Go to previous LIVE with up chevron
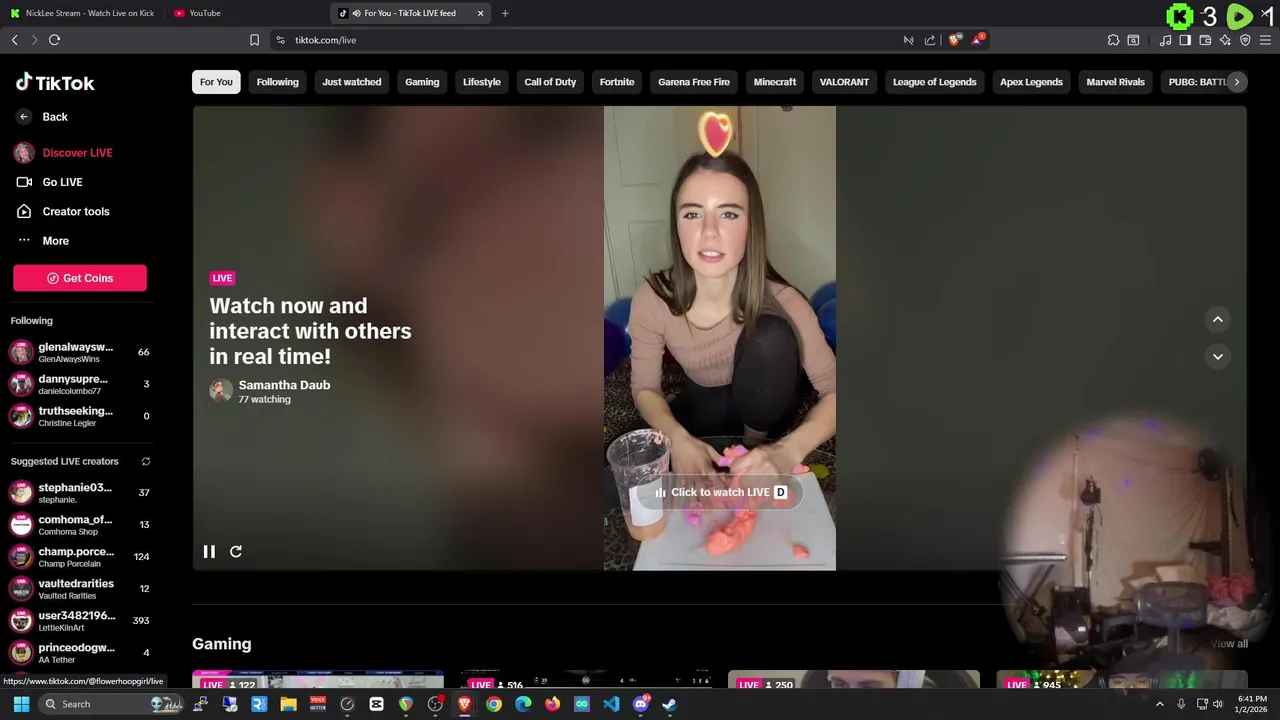This screenshot has width=1280, height=720. [x=1218, y=319]
